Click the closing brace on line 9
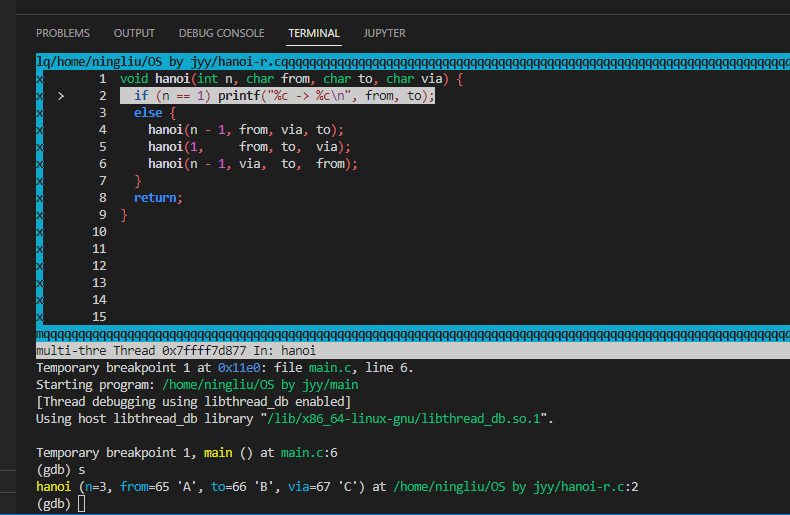 tap(124, 215)
